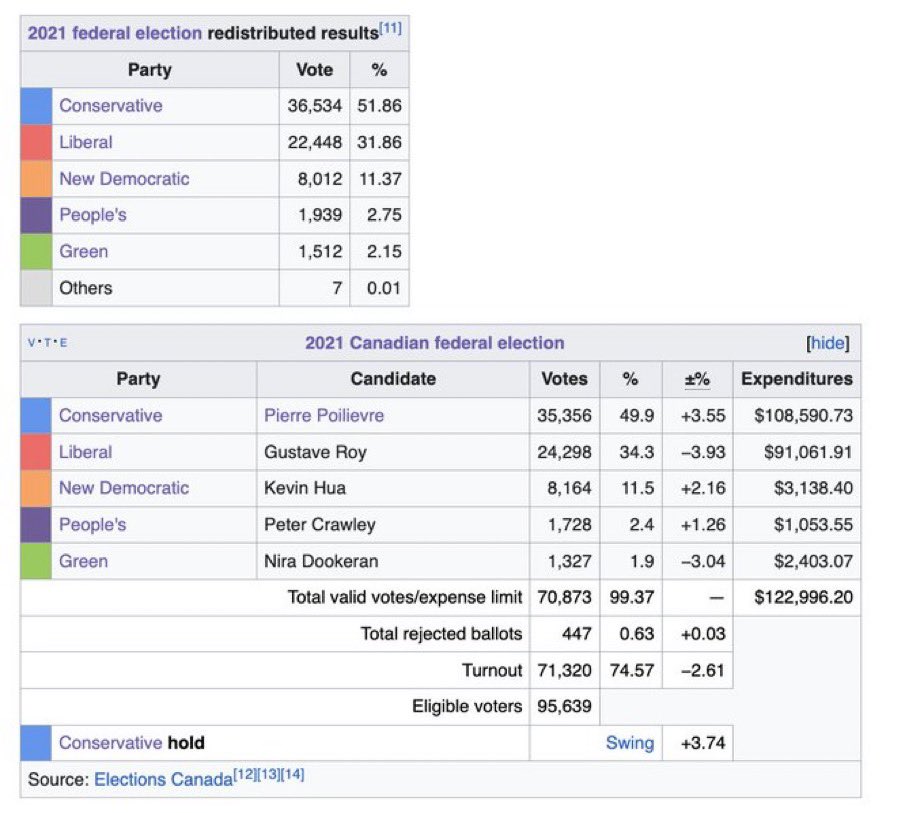The image size is (924, 813).
Task: Click the green color cell beside Nira Dookeran's party
Action: click(36, 561)
